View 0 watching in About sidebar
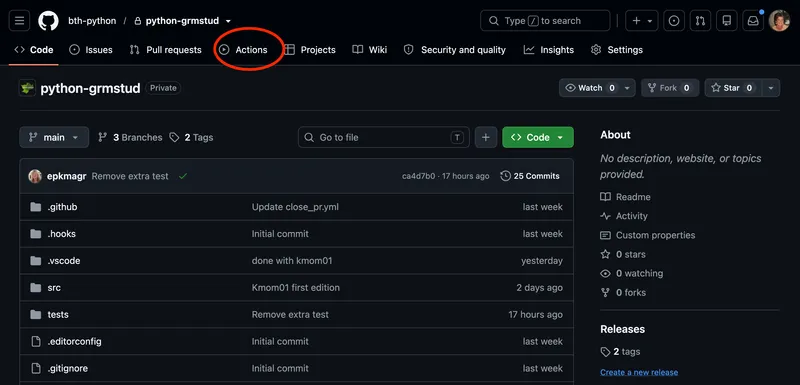800x385 pixels. coord(632,273)
